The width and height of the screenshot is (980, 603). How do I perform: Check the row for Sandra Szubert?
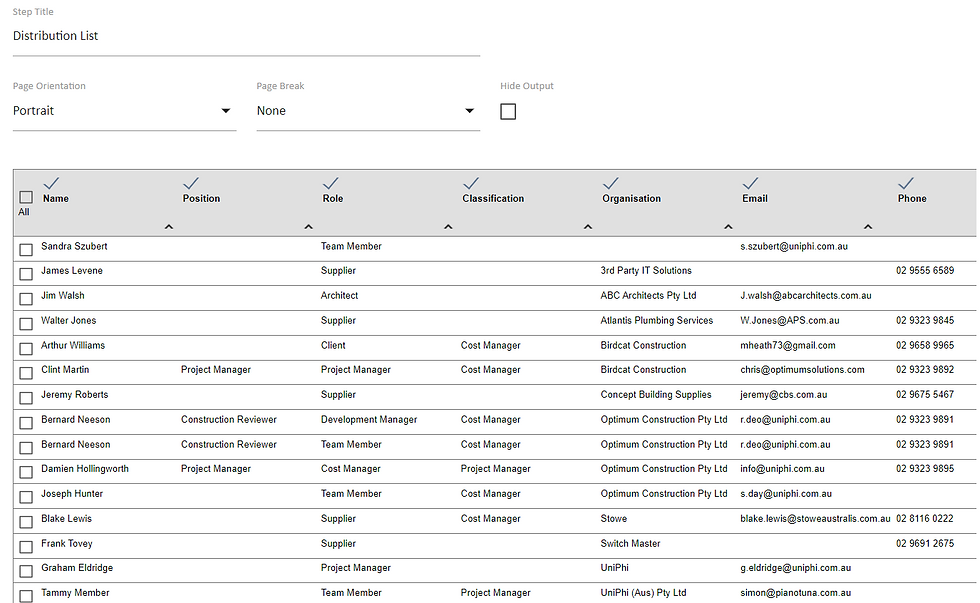coord(23,246)
